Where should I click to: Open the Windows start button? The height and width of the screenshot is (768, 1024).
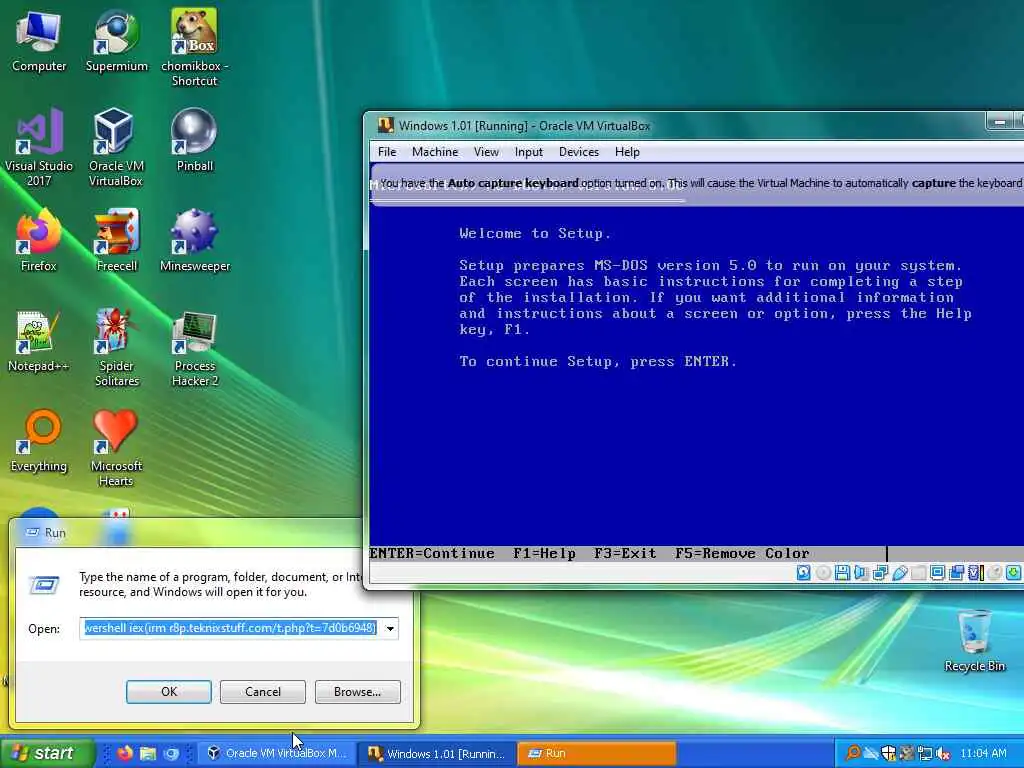pos(46,753)
